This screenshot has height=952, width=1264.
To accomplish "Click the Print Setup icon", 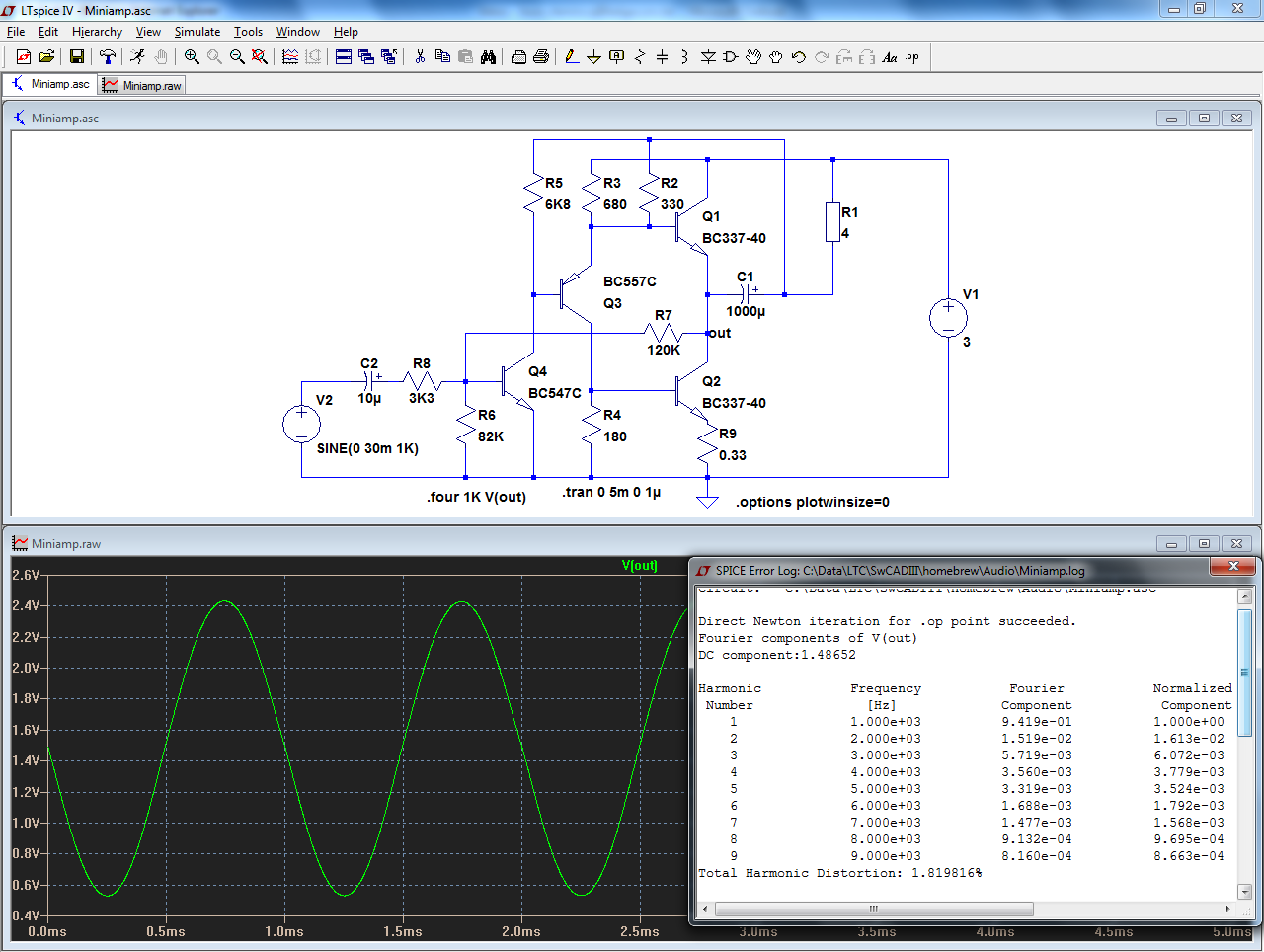I will pyautogui.click(x=518, y=57).
